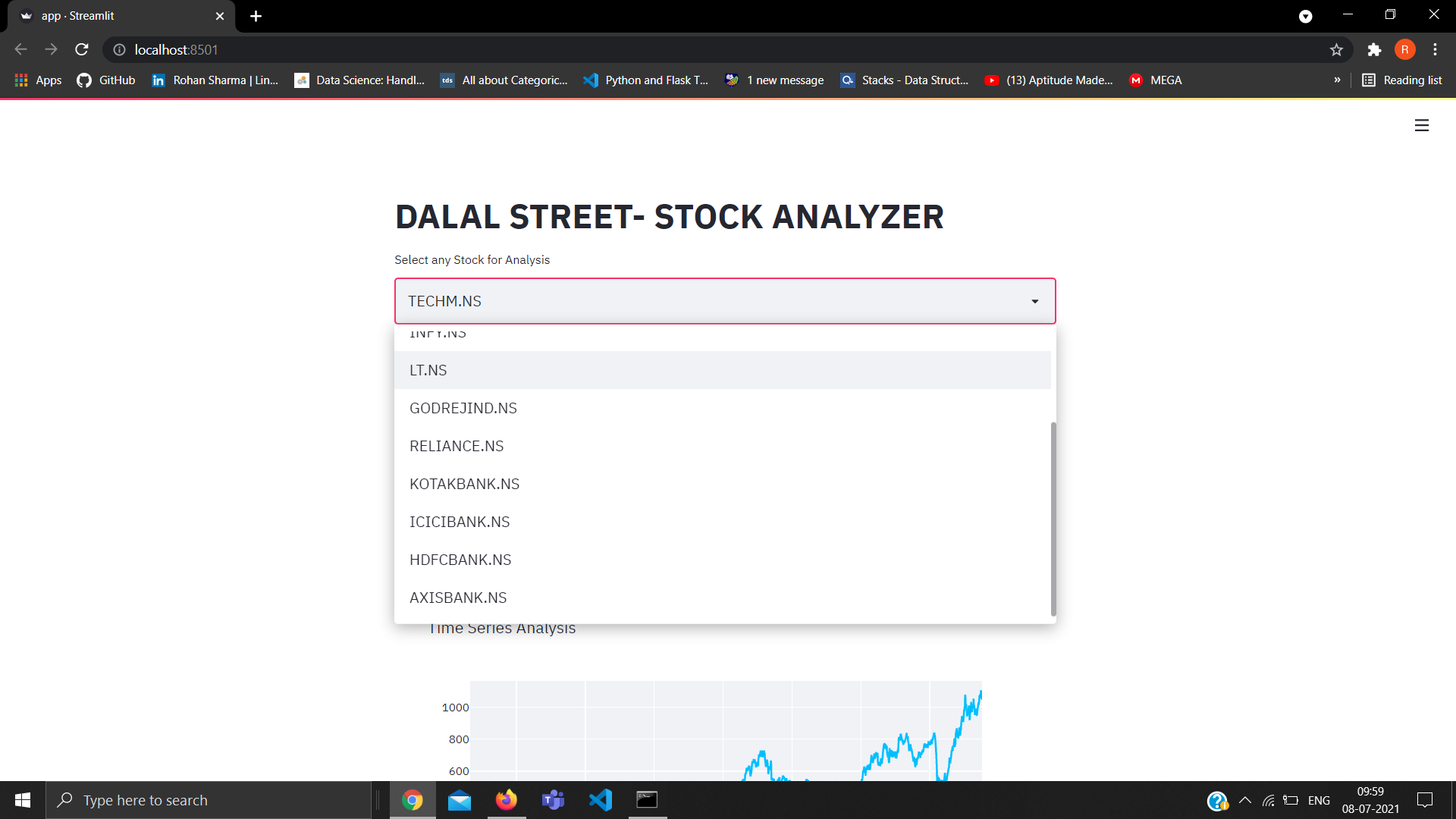This screenshot has height=819, width=1456.
Task: Pick RELIANCE.NS in the stock options
Action: click(x=723, y=446)
